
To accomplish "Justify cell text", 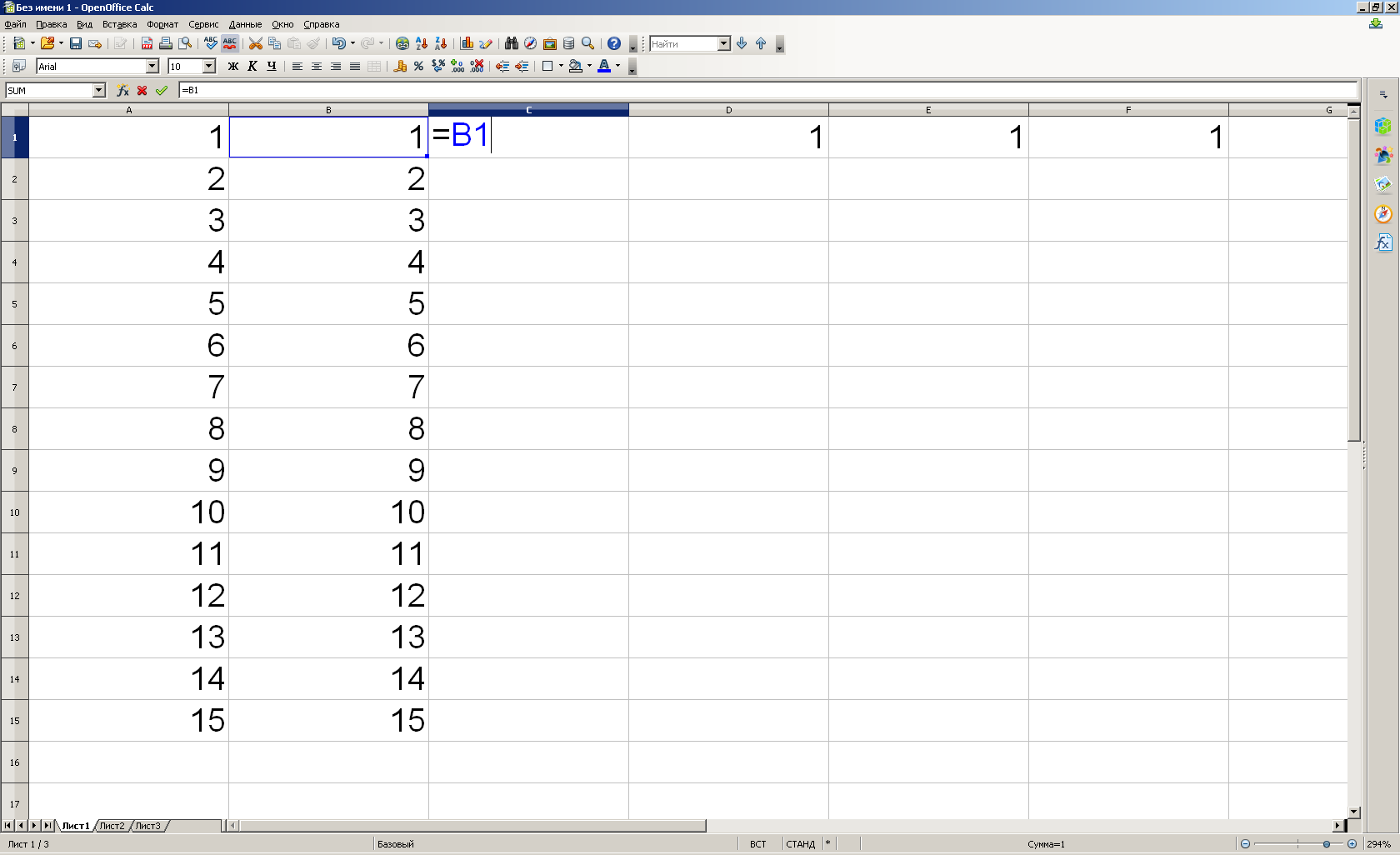I will (x=355, y=67).
